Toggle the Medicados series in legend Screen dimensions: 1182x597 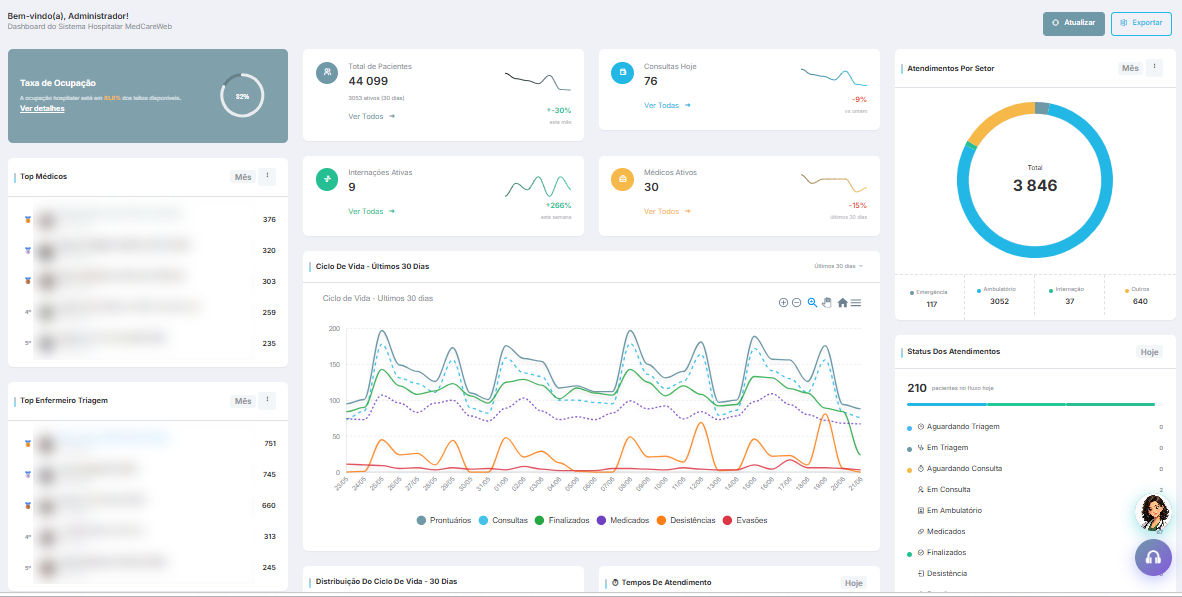623,520
